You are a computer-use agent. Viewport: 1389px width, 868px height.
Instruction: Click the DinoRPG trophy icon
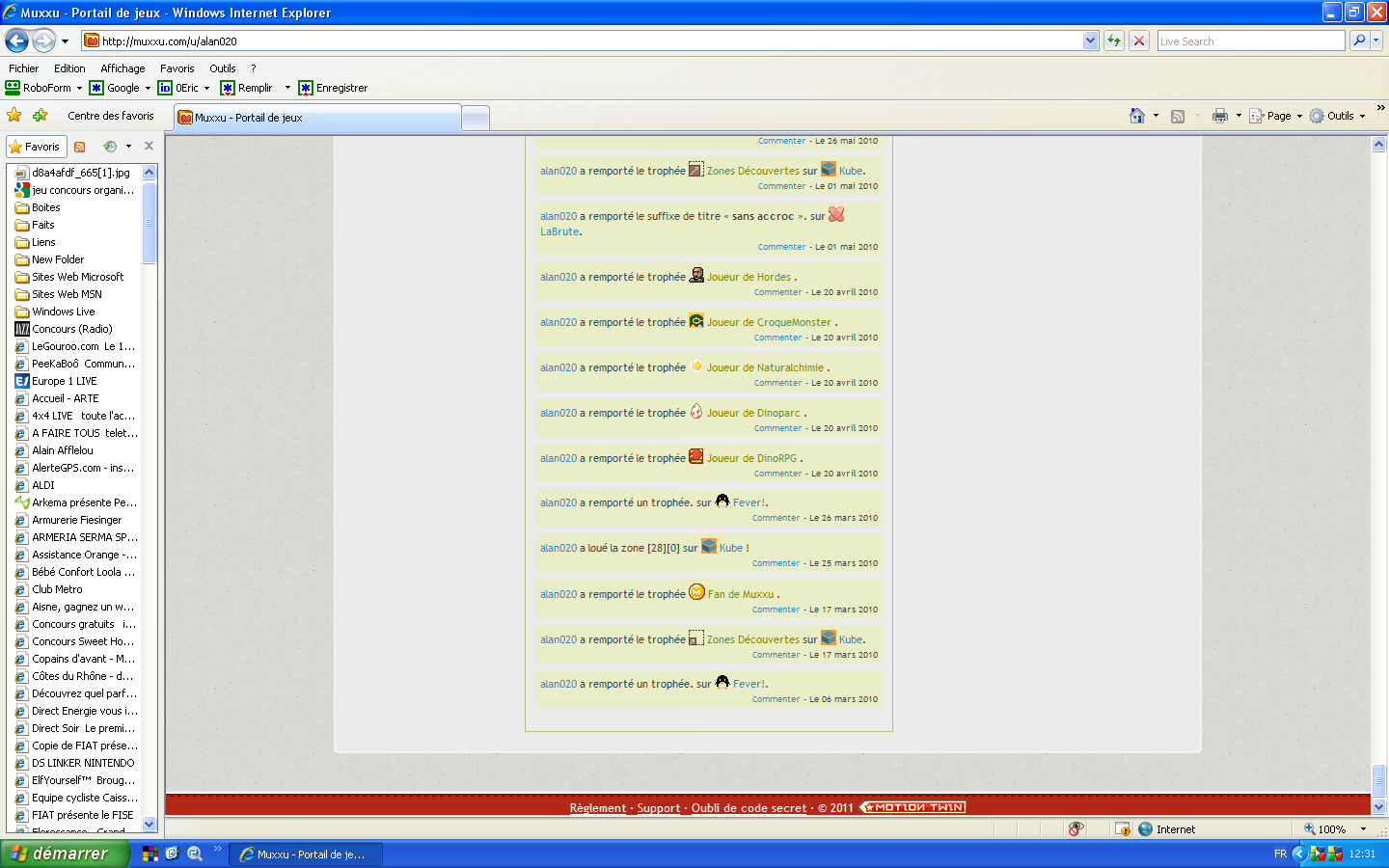[x=696, y=456]
